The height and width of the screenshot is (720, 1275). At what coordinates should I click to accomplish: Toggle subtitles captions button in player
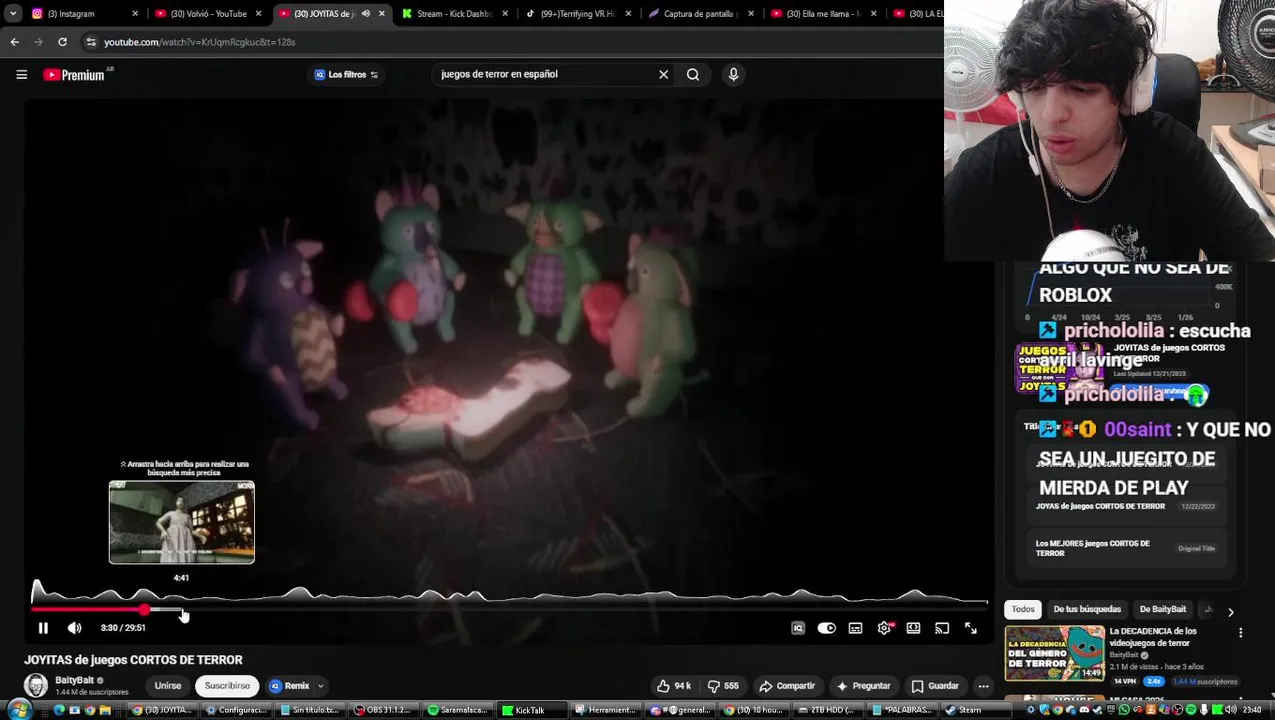point(855,628)
